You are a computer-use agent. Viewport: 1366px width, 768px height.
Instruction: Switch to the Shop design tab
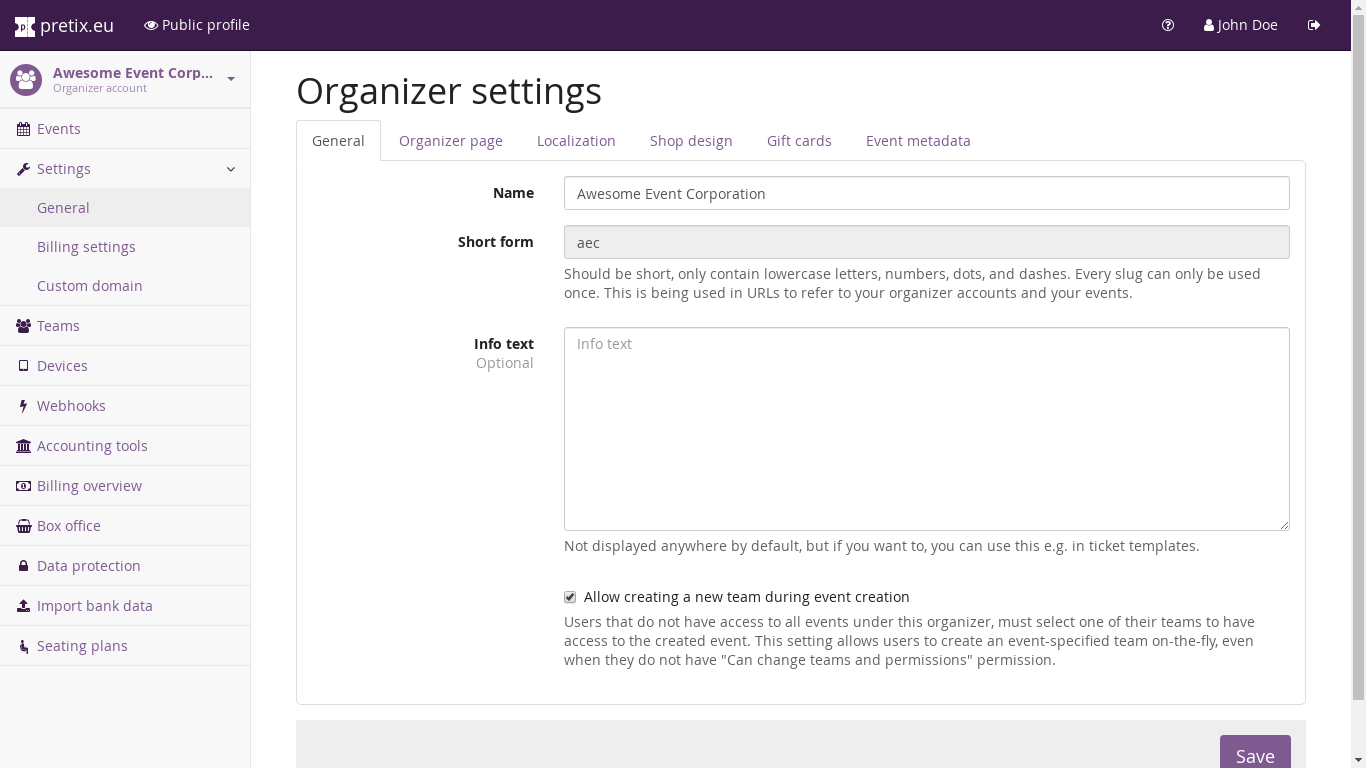pyautogui.click(x=691, y=141)
